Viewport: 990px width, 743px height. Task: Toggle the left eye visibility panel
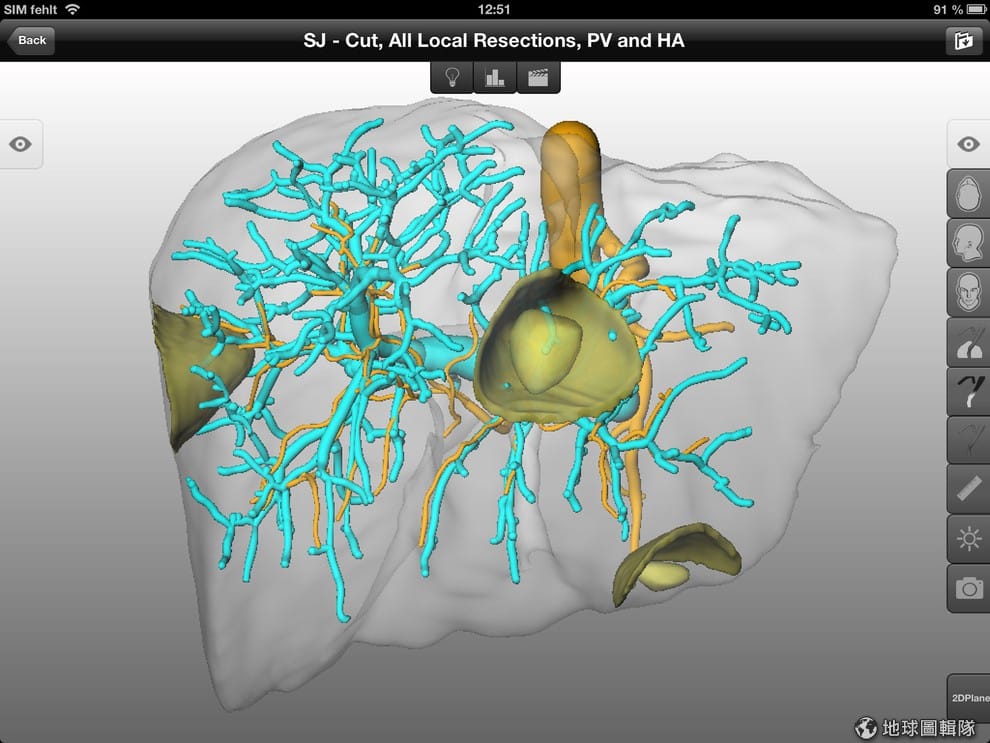pyautogui.click(x=20, y=144)
